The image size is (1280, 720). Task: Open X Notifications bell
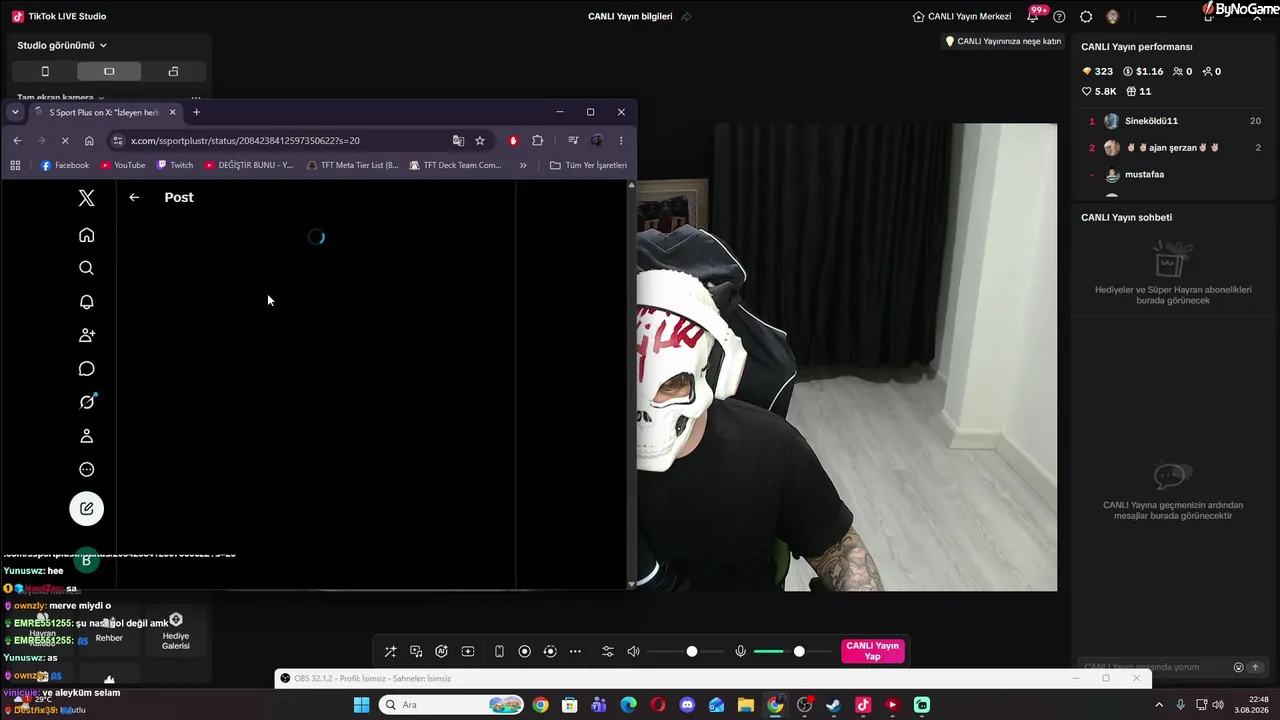tap(87, 302)
